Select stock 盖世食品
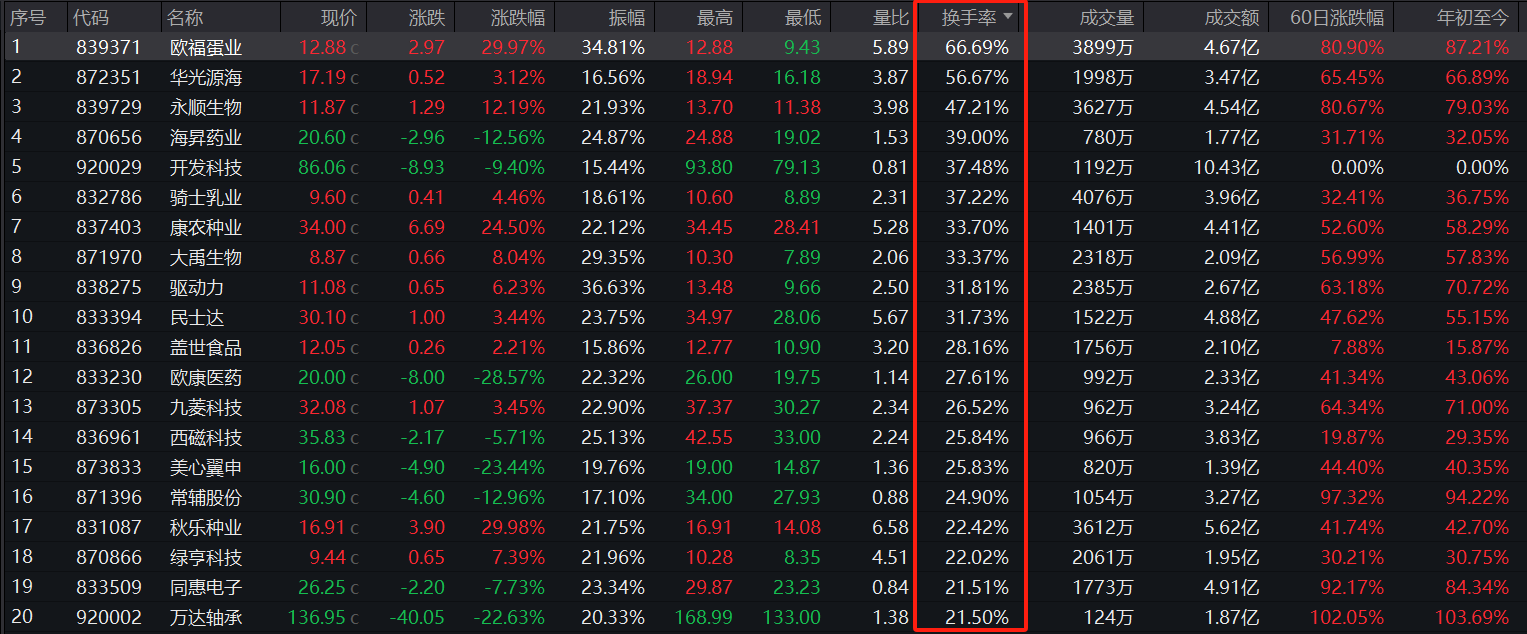 [206, 347]
